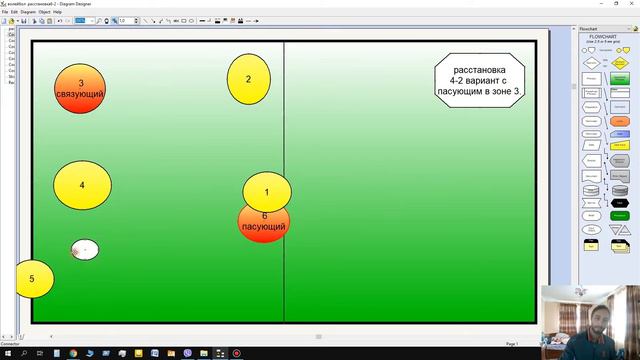Select the octagon text box расстановка 4-2
Screen dimensions: 640x360
[480, 80]
